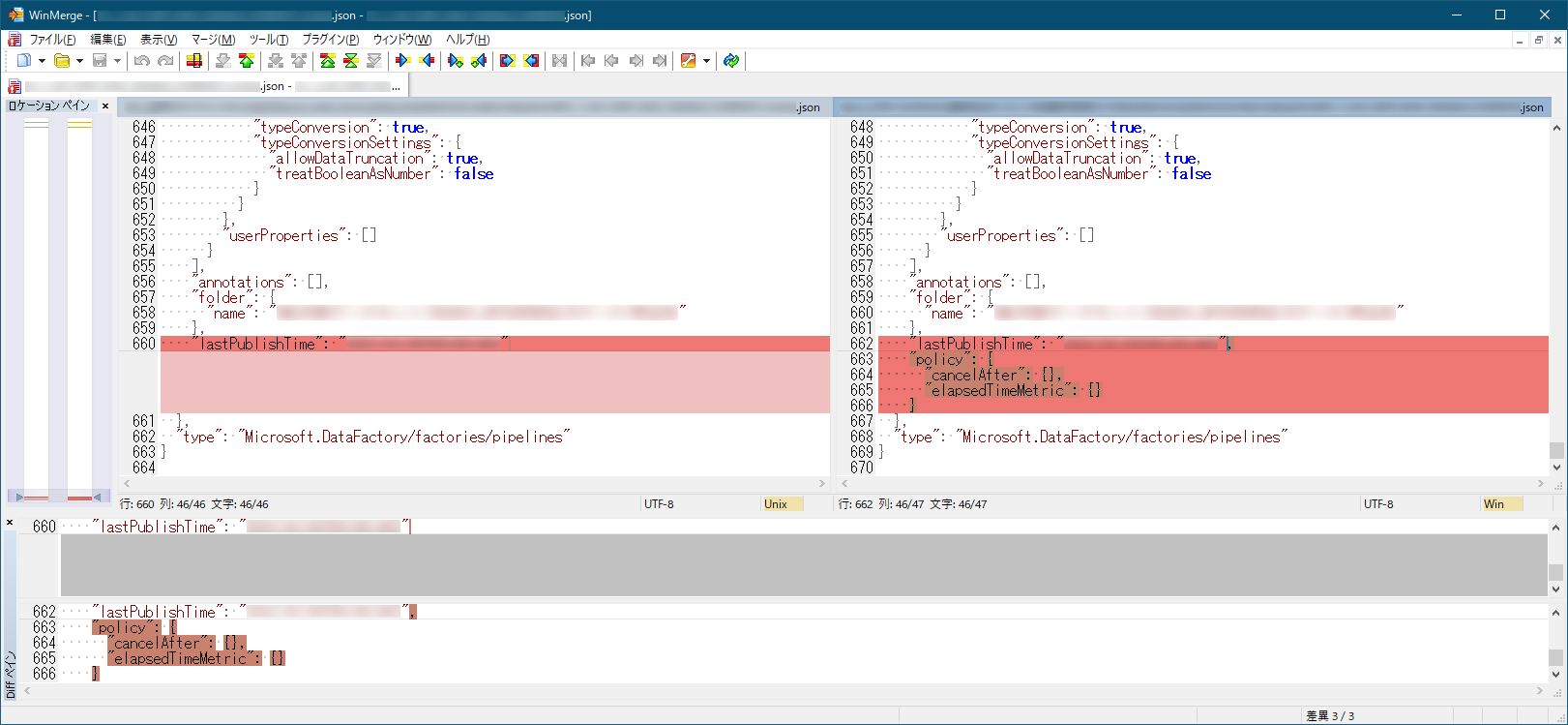Open the マージ(M) menu
Image resolution: width=1568 pixels, height=725 pixels.
pos(213,40)
